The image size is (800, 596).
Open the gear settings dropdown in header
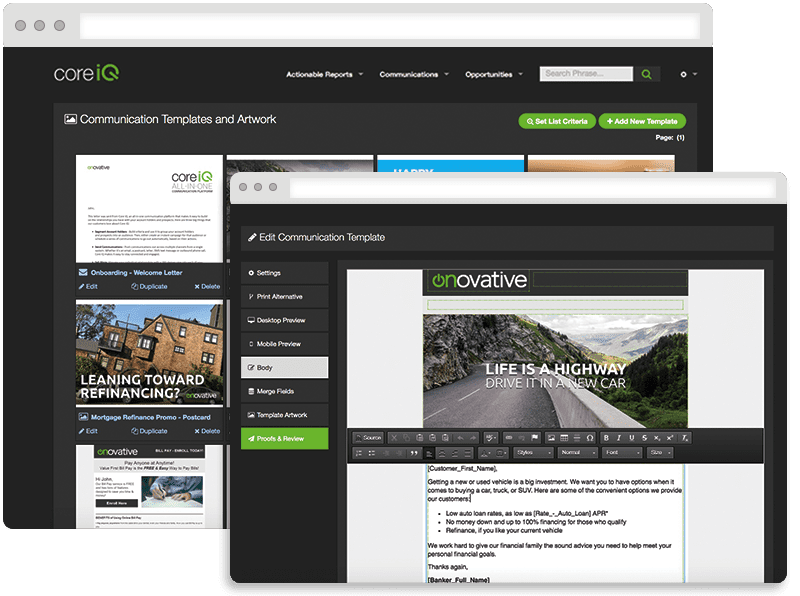click(x=688, y=74)
